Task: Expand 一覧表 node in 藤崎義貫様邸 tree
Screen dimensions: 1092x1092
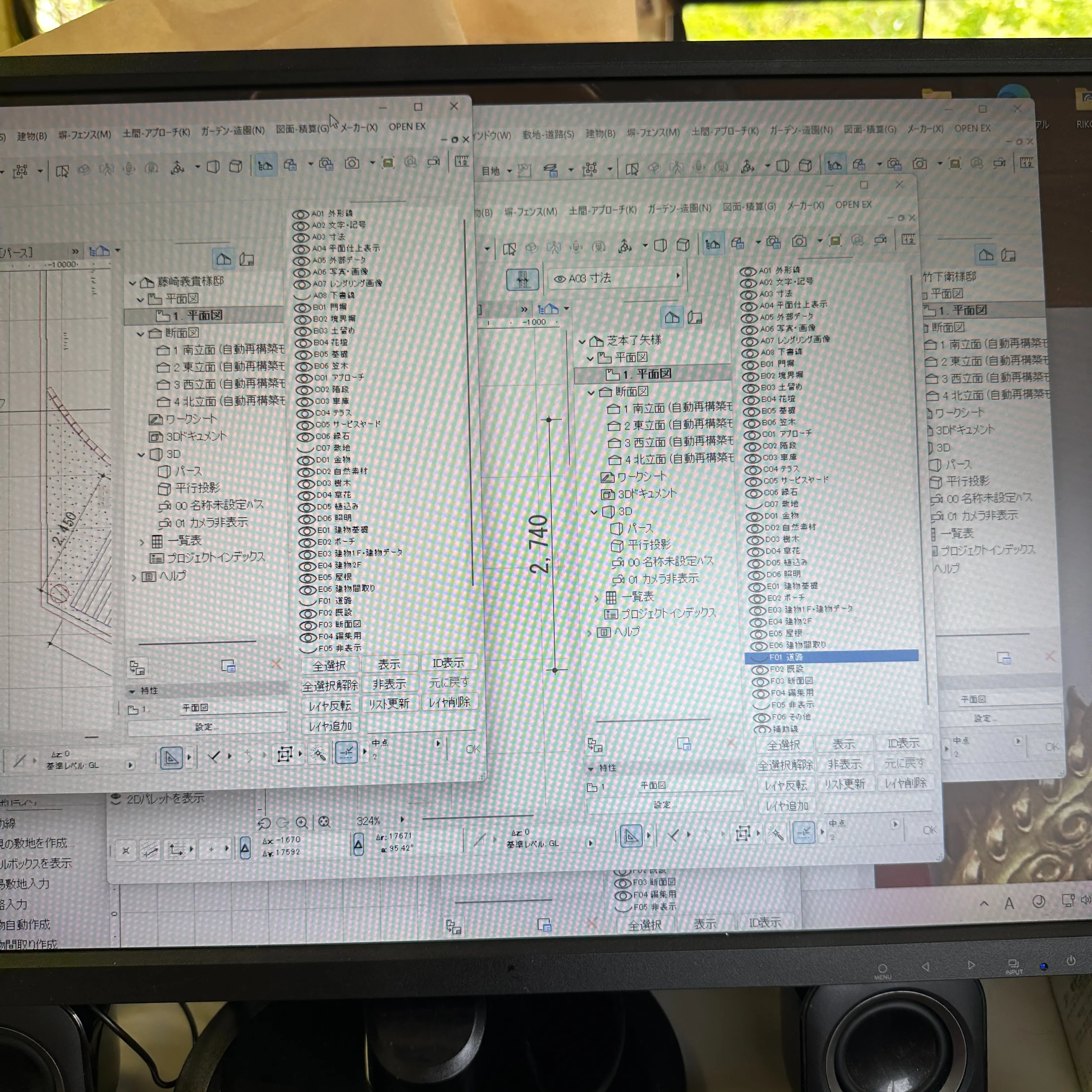Action: coord(142,542)
